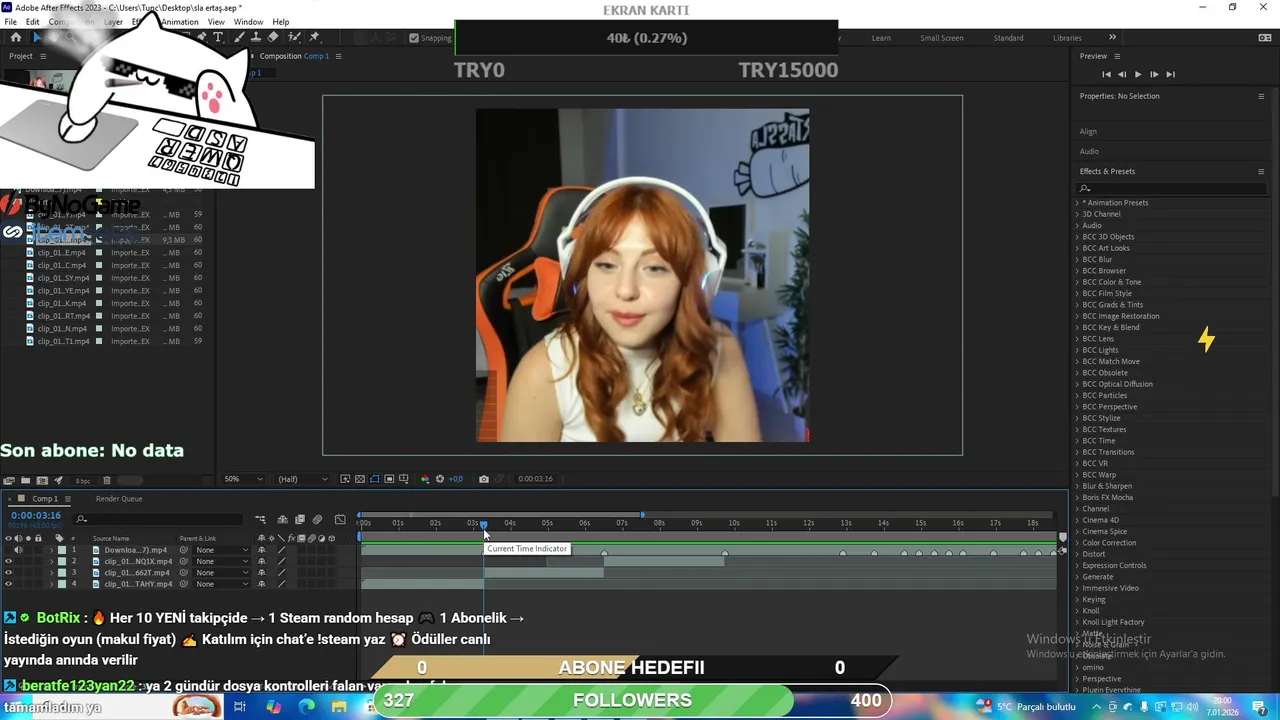The image size is (1280, 720).
Task: Open the View menu
Action: [x=216, y=22]
